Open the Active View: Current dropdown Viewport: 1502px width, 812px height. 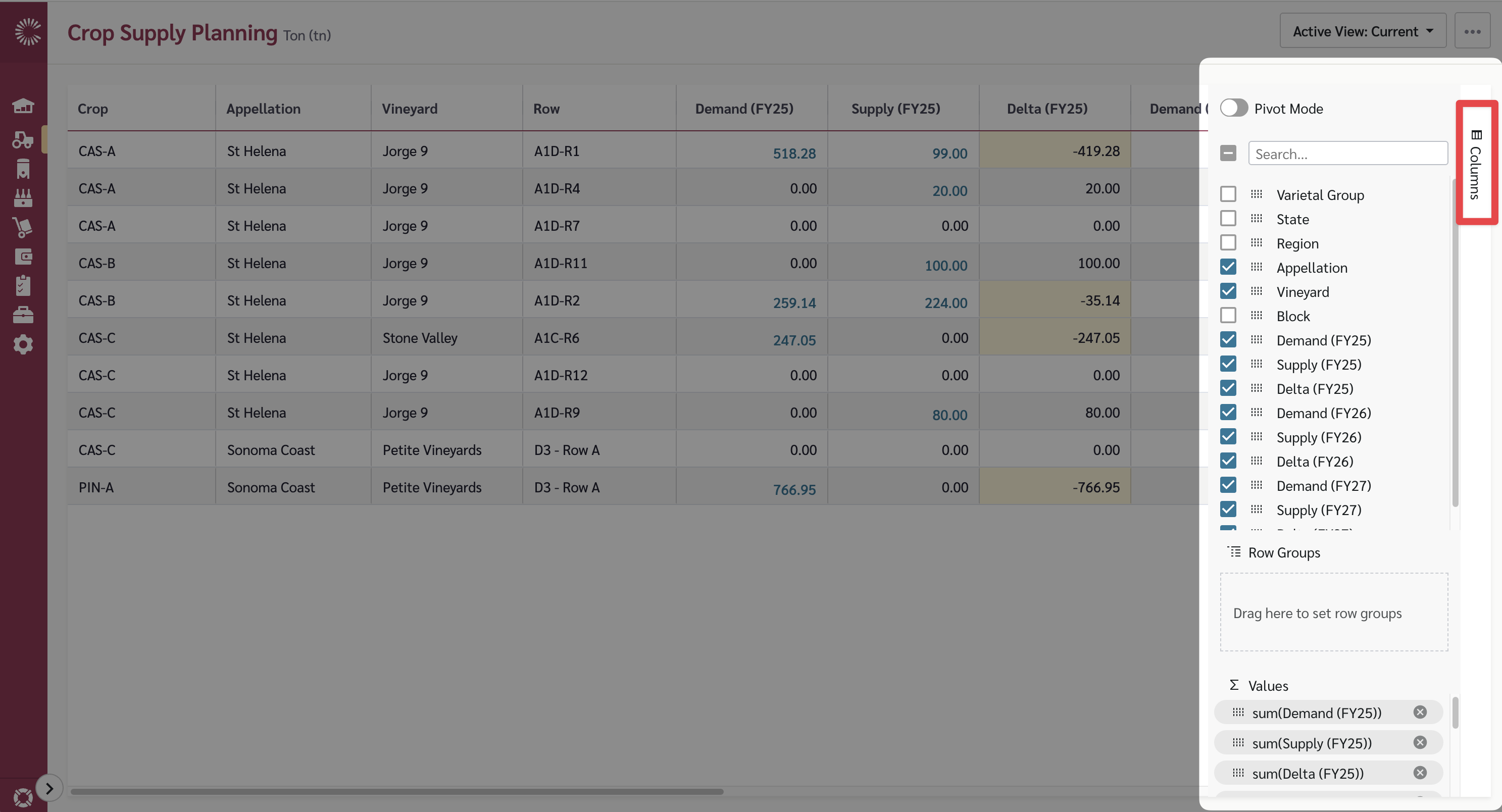pos(1363,31)
